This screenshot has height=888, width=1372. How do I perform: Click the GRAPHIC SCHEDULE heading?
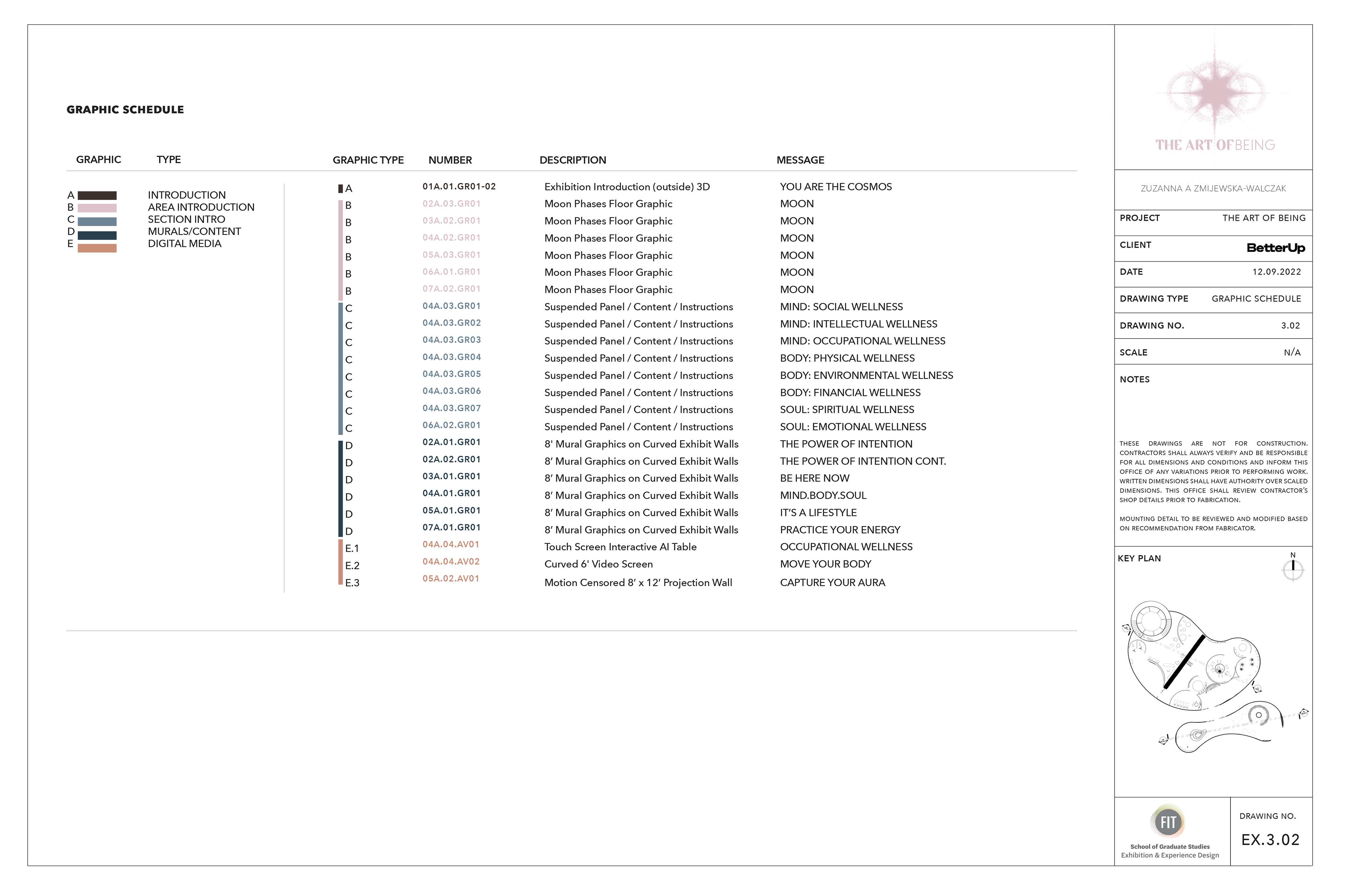click(x=125, y=110)
